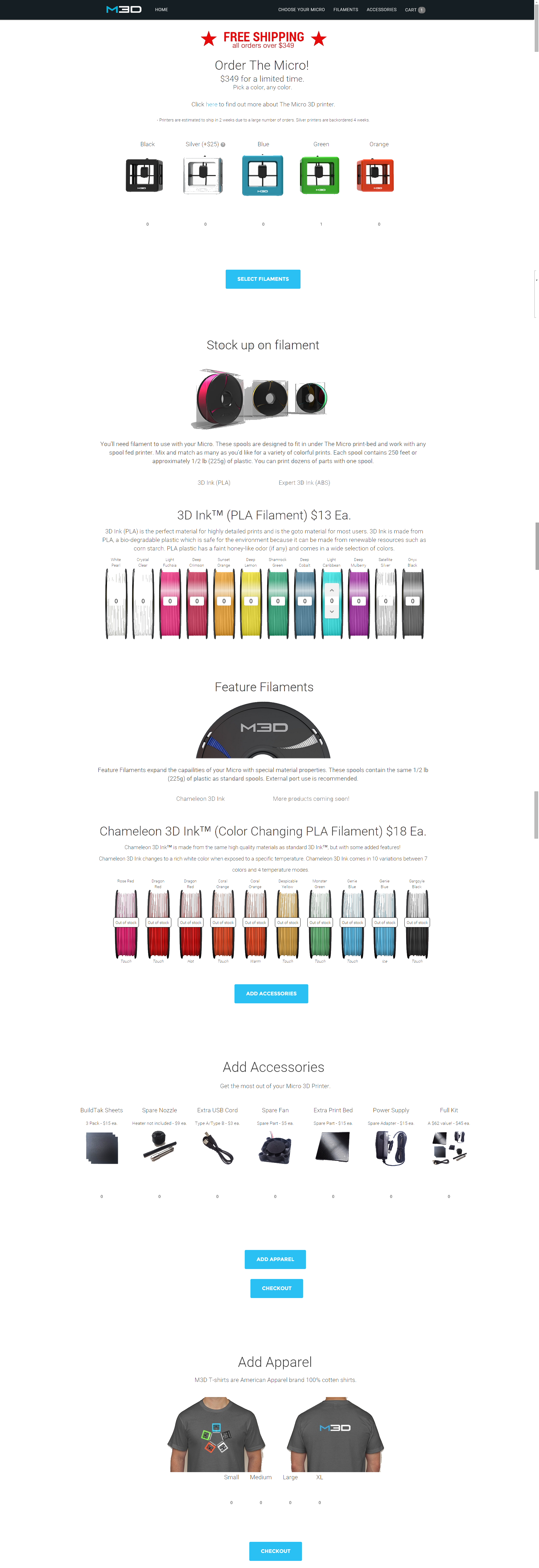Click the Silver help question mark icon

click(223, 145)
